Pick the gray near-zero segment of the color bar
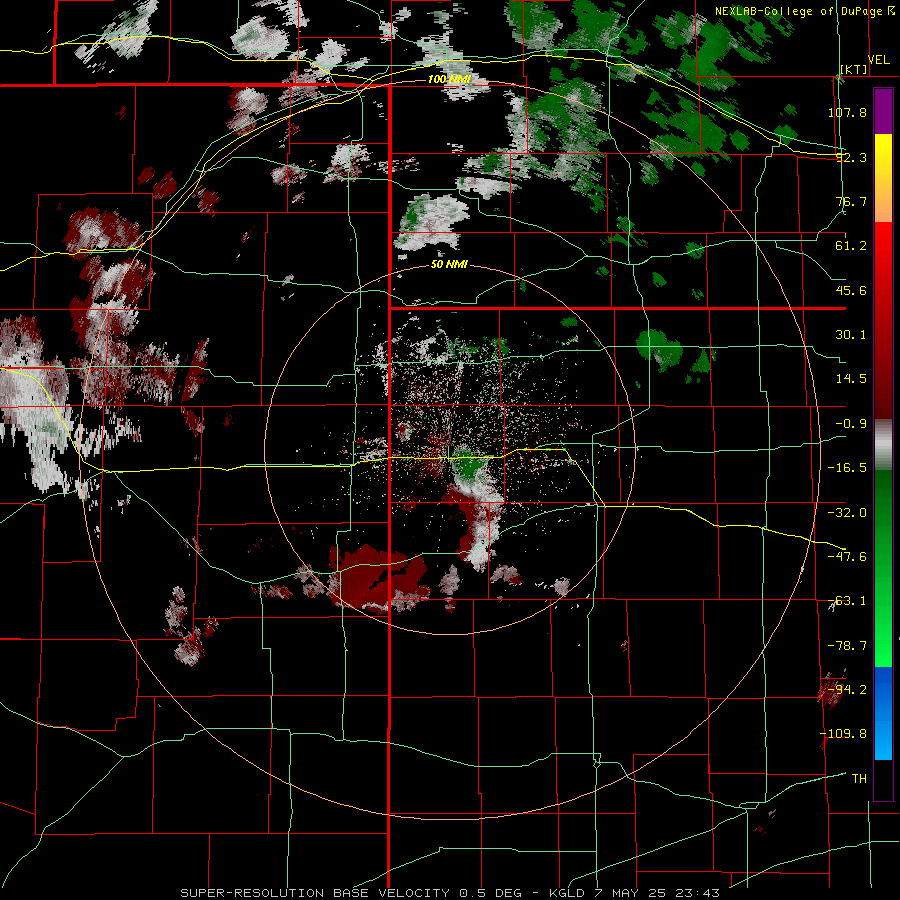This screenshot has height=900, width=900. click(883, 445)
